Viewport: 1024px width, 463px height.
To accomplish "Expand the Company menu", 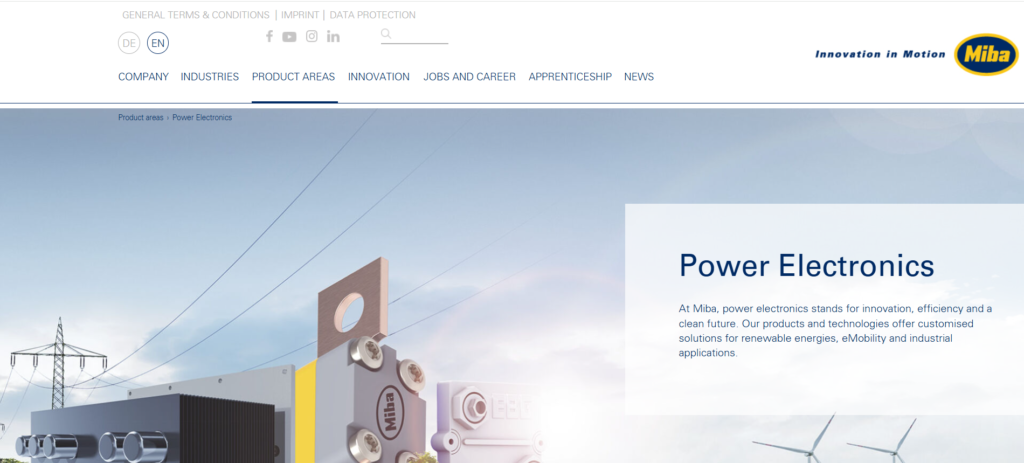I will tap(143, 77).
